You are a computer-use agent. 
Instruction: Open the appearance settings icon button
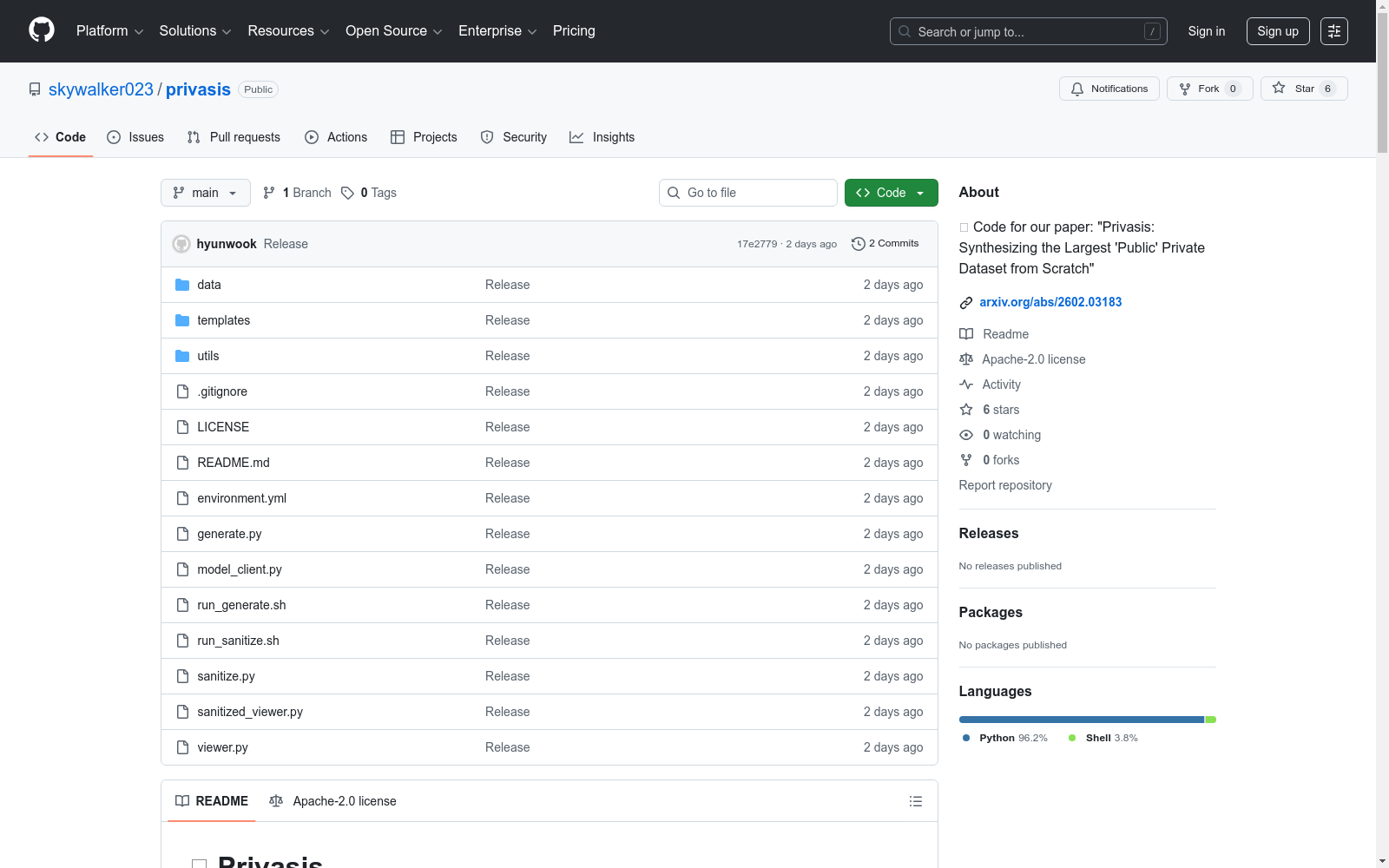point(1334,31)
